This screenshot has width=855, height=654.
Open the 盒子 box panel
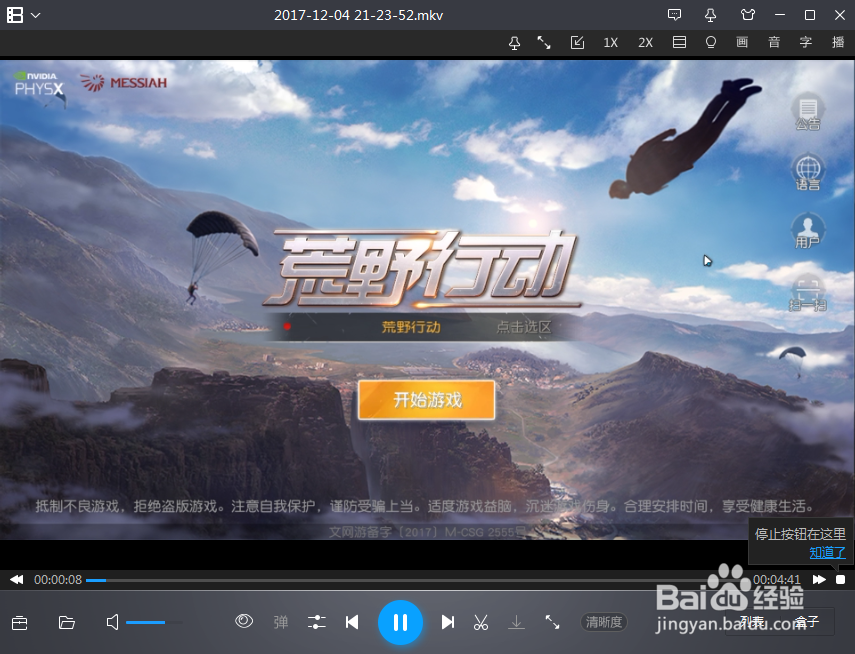coord(807,622)
